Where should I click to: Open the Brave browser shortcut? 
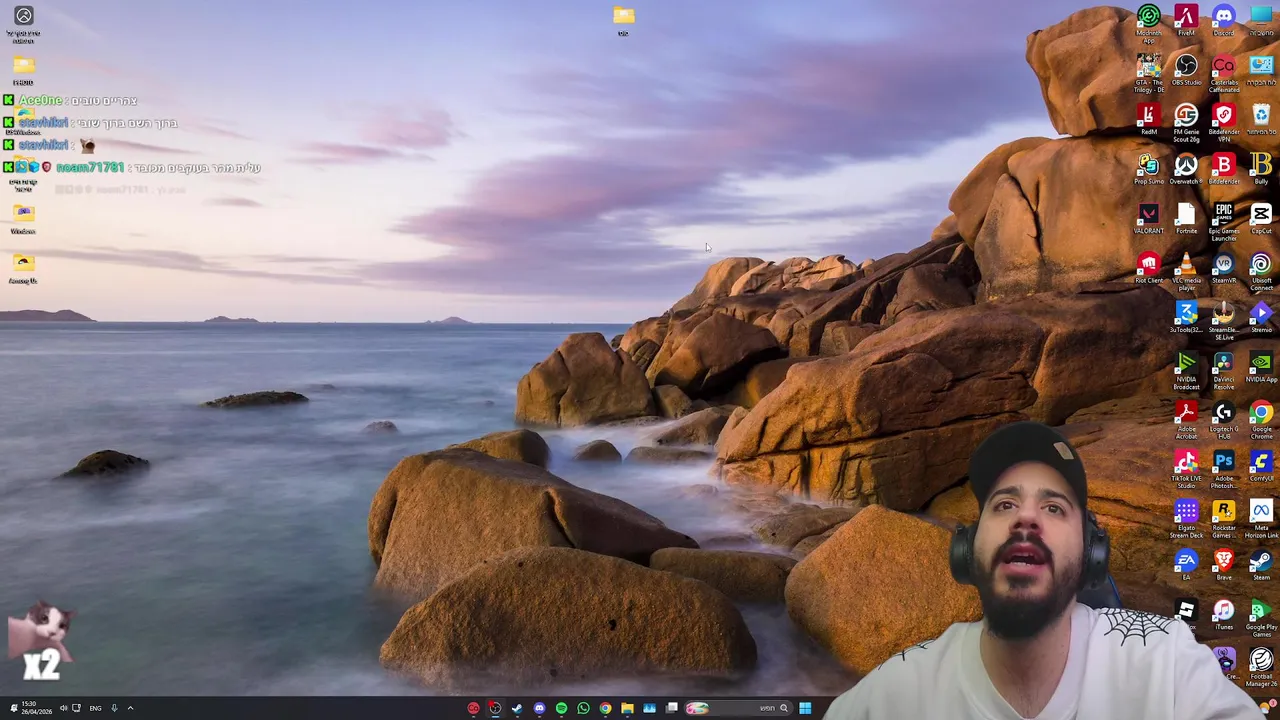(1224, 566)
